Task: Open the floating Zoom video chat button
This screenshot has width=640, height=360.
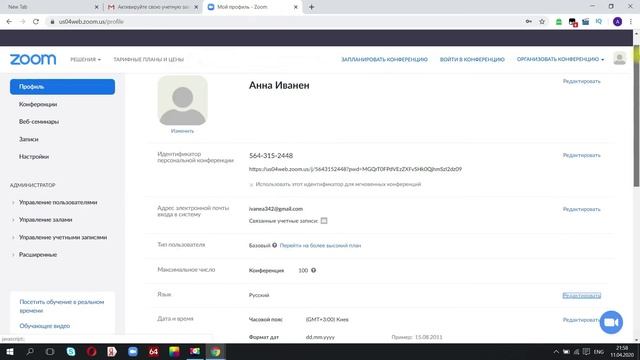Action: [611, 322]
